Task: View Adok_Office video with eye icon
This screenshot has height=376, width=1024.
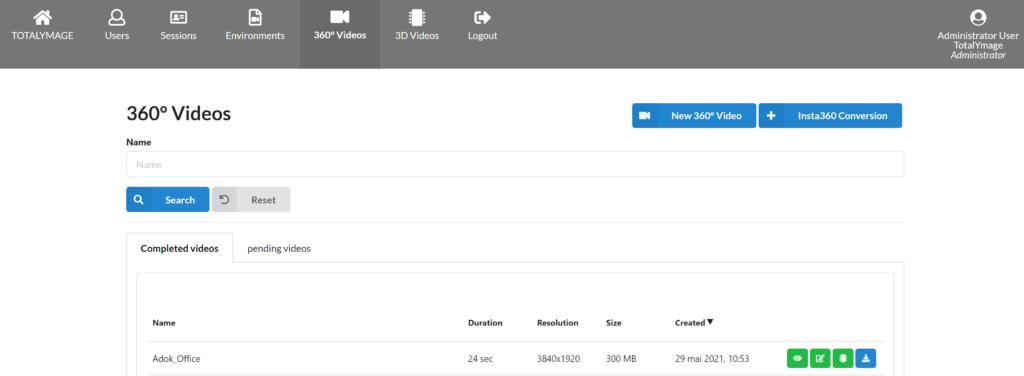Action: [x=797, y=358]
